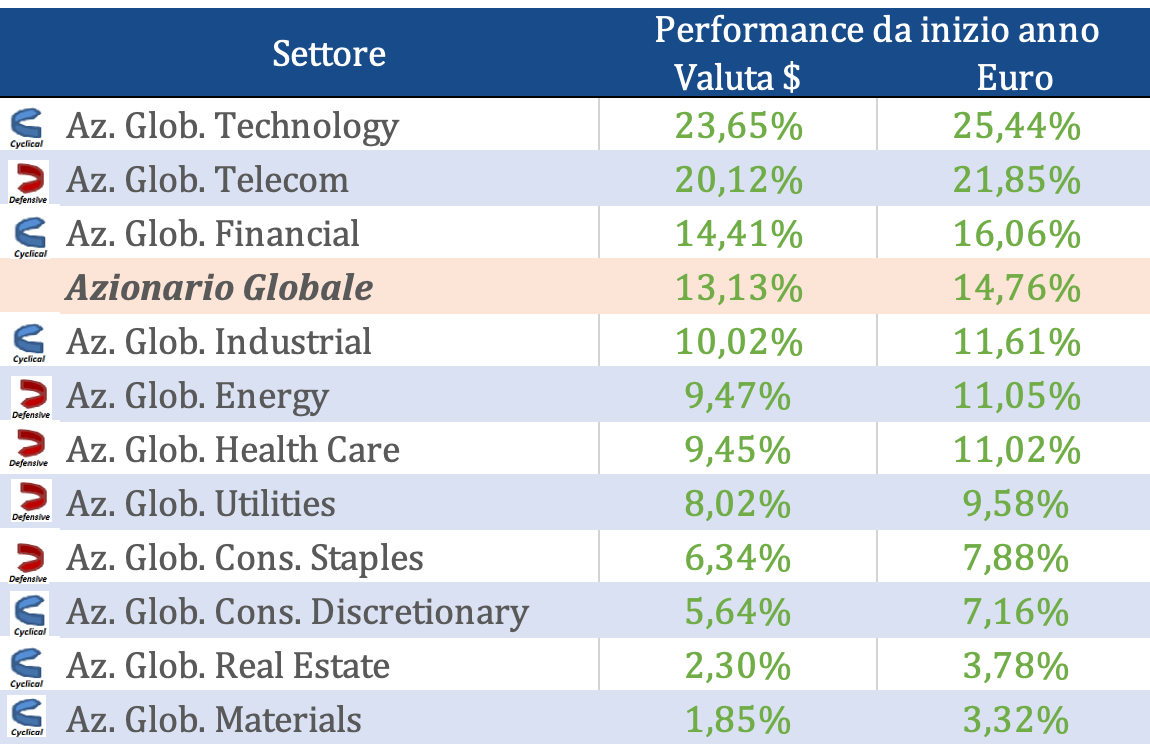
Task: Select the 23,65% Technology dollar performance cell
Action: [738, 126]
